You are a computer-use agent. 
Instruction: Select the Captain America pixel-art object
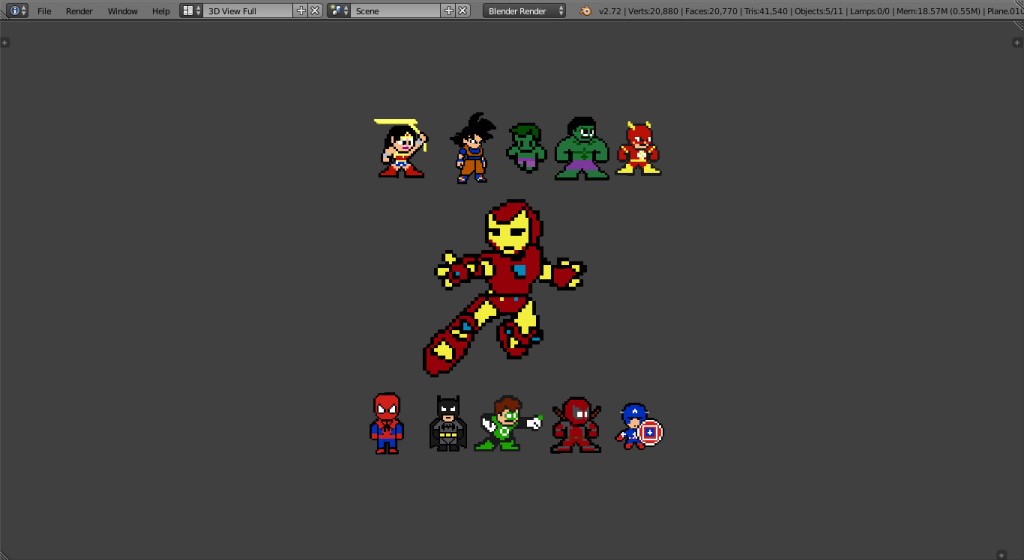click(x=639, y=426)
